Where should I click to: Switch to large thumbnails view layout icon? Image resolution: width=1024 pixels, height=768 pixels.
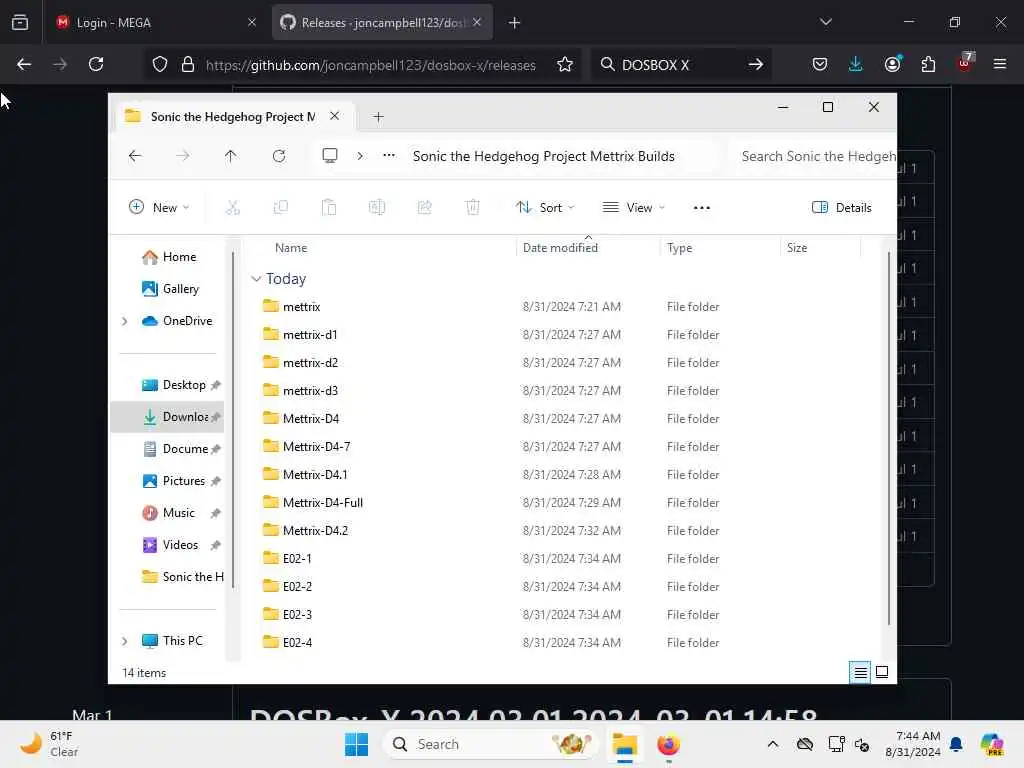[882, 672]
